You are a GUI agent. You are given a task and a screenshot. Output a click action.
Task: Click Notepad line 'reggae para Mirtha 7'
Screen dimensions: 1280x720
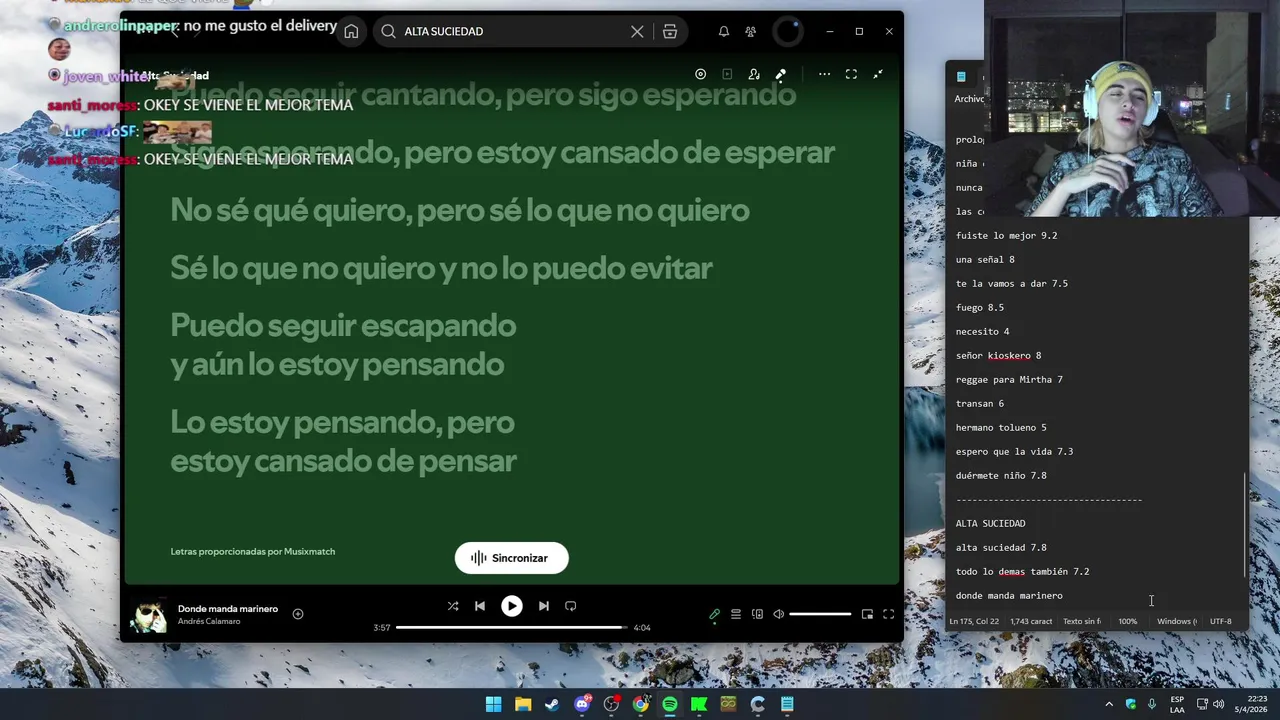pos(1009,380)
